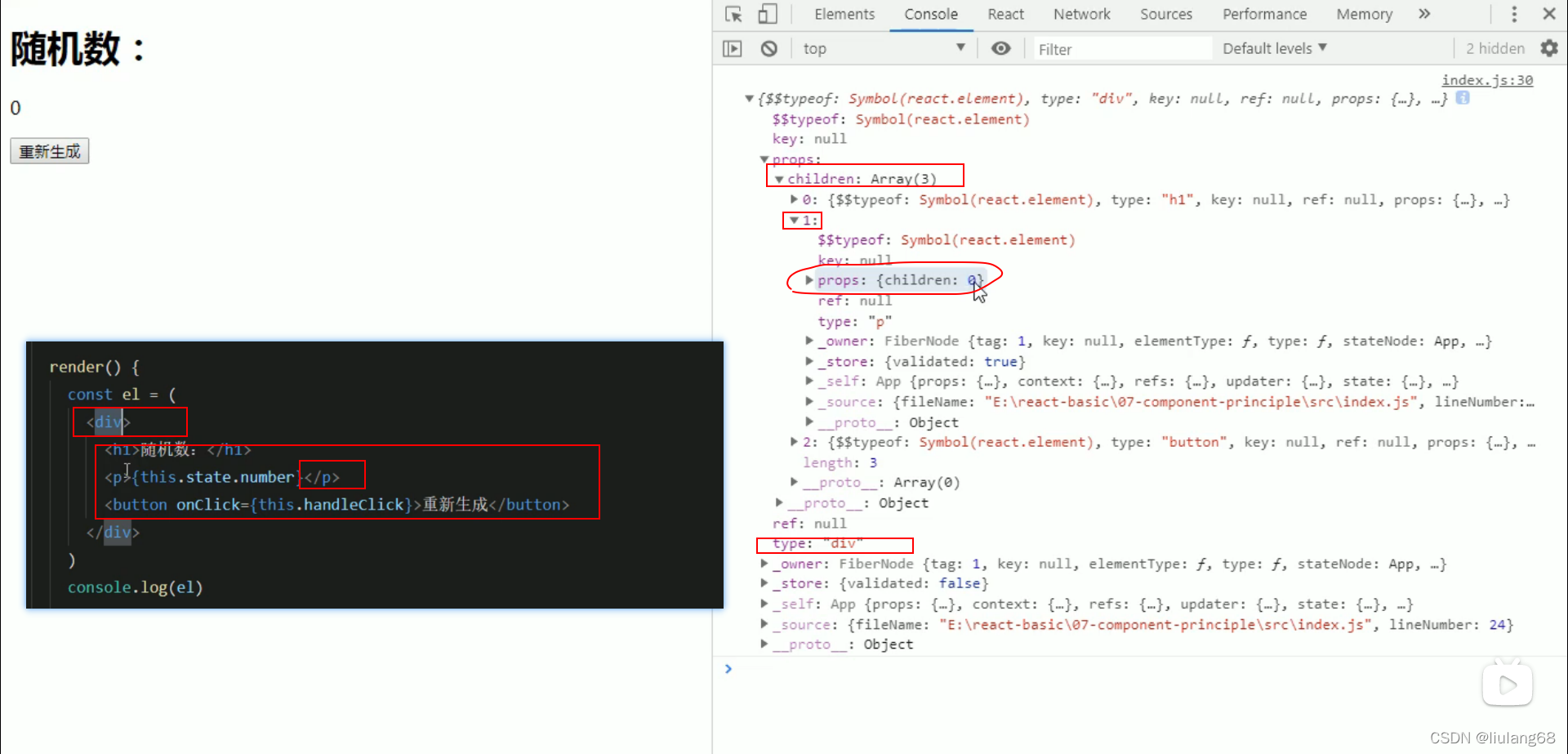The image size is (1568, 754).
Task: Expand props {children: 0} node
Action: (809, 280)
